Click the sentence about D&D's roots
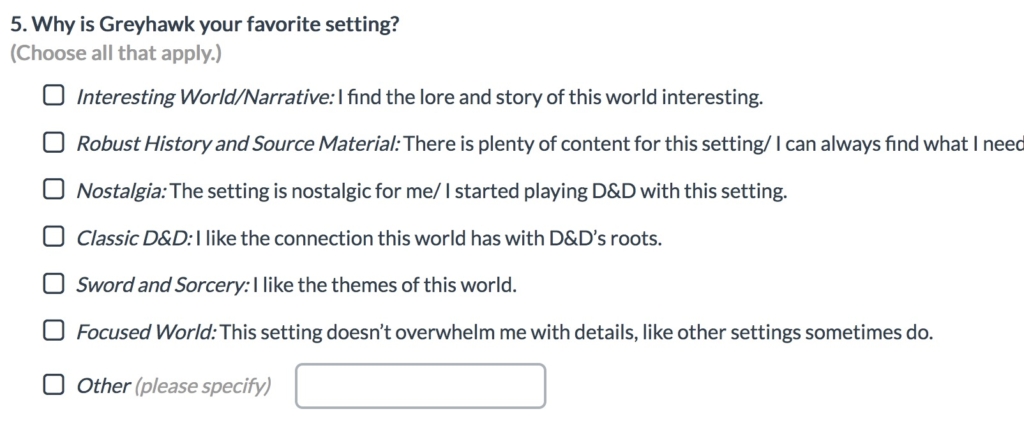The width and height of the screenshot is (1024, 432). point(429,239)
